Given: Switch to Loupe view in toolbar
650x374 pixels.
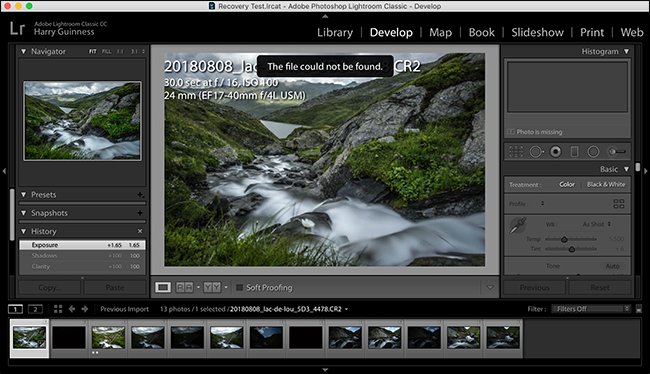Looking at the screenshot, I should click(x=163, y=287).
